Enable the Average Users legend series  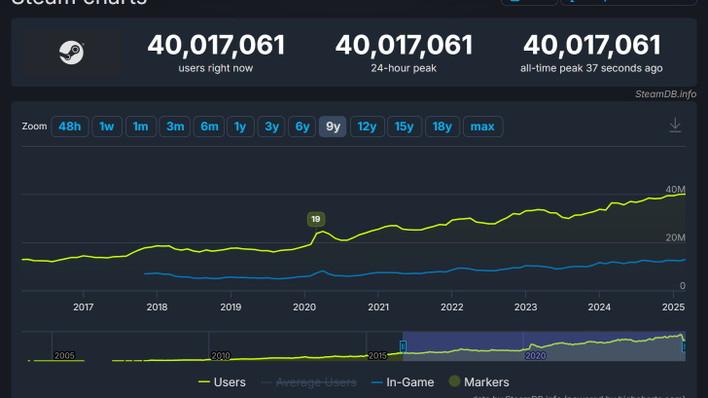click(309, 382)
